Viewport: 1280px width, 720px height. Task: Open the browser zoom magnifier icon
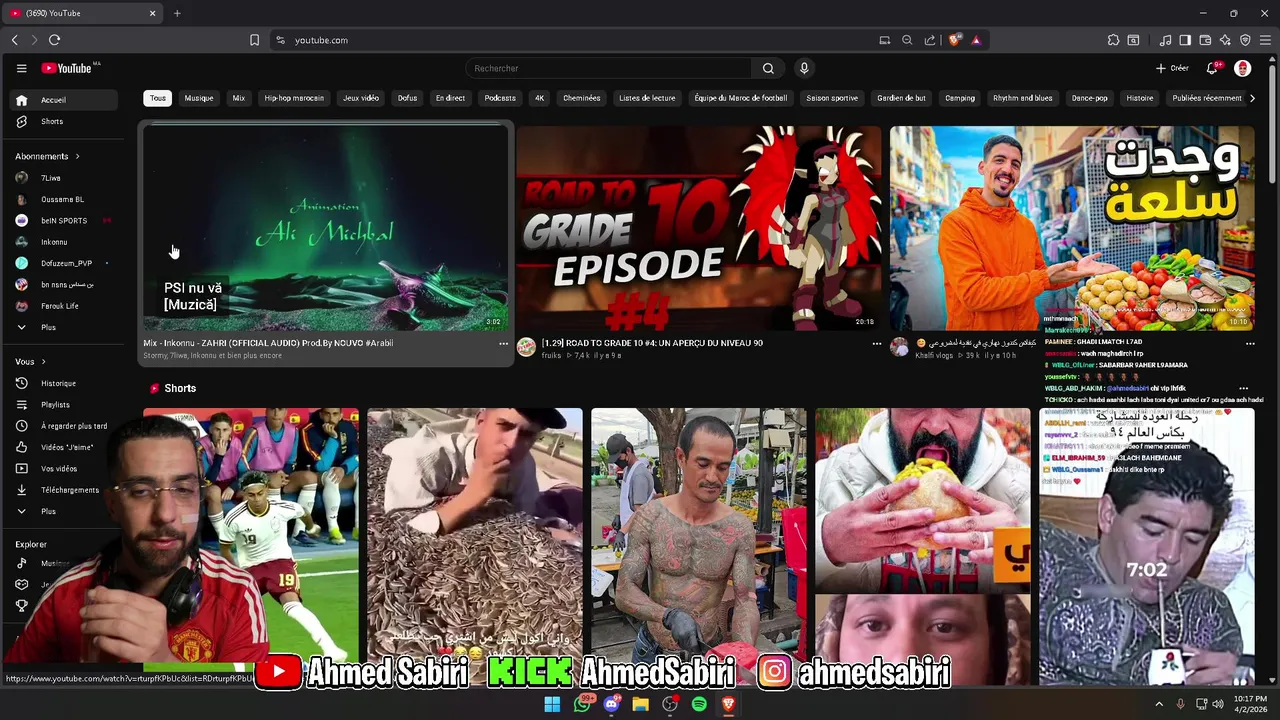tap(907, 40)
